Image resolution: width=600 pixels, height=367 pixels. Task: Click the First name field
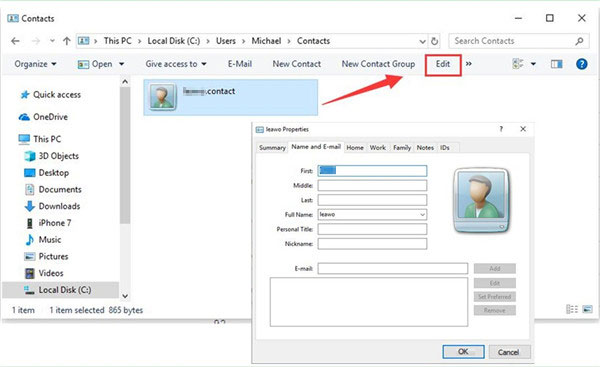pos(372,171)
